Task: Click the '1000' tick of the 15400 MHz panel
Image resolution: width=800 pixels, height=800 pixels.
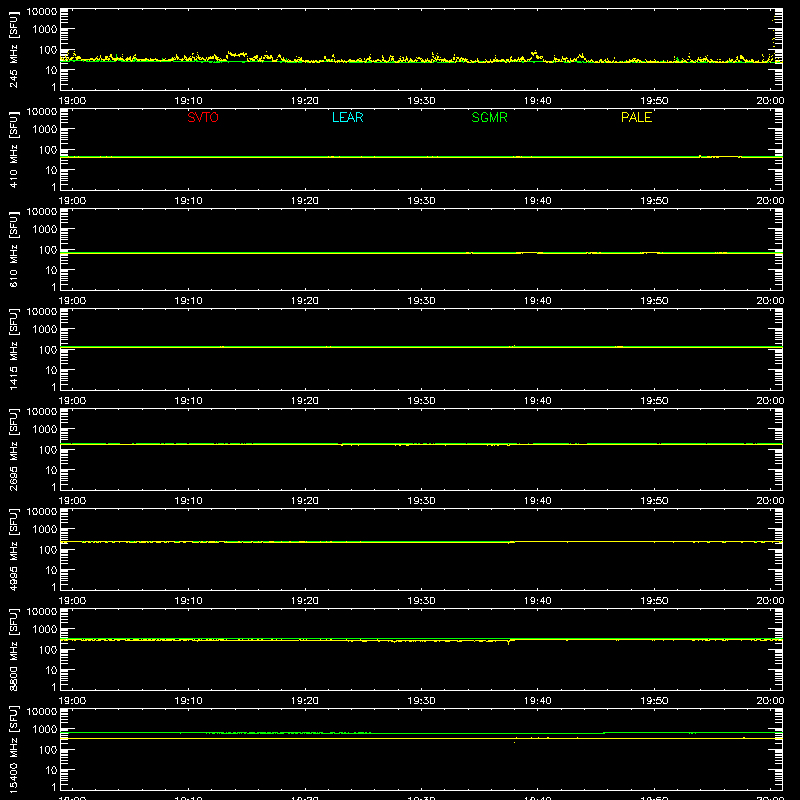Action: tap(45, 729)
